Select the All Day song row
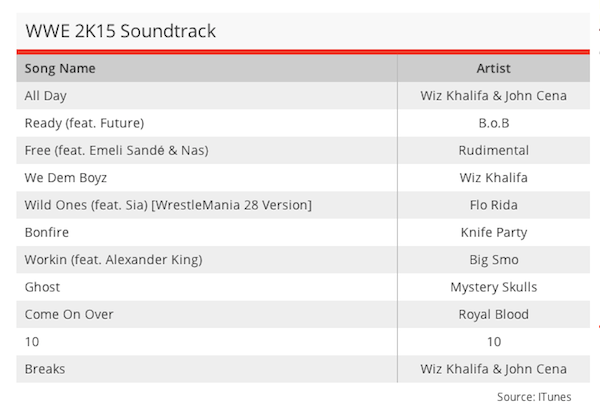Screen dimensions: 600x410 (x=303, y=96)
